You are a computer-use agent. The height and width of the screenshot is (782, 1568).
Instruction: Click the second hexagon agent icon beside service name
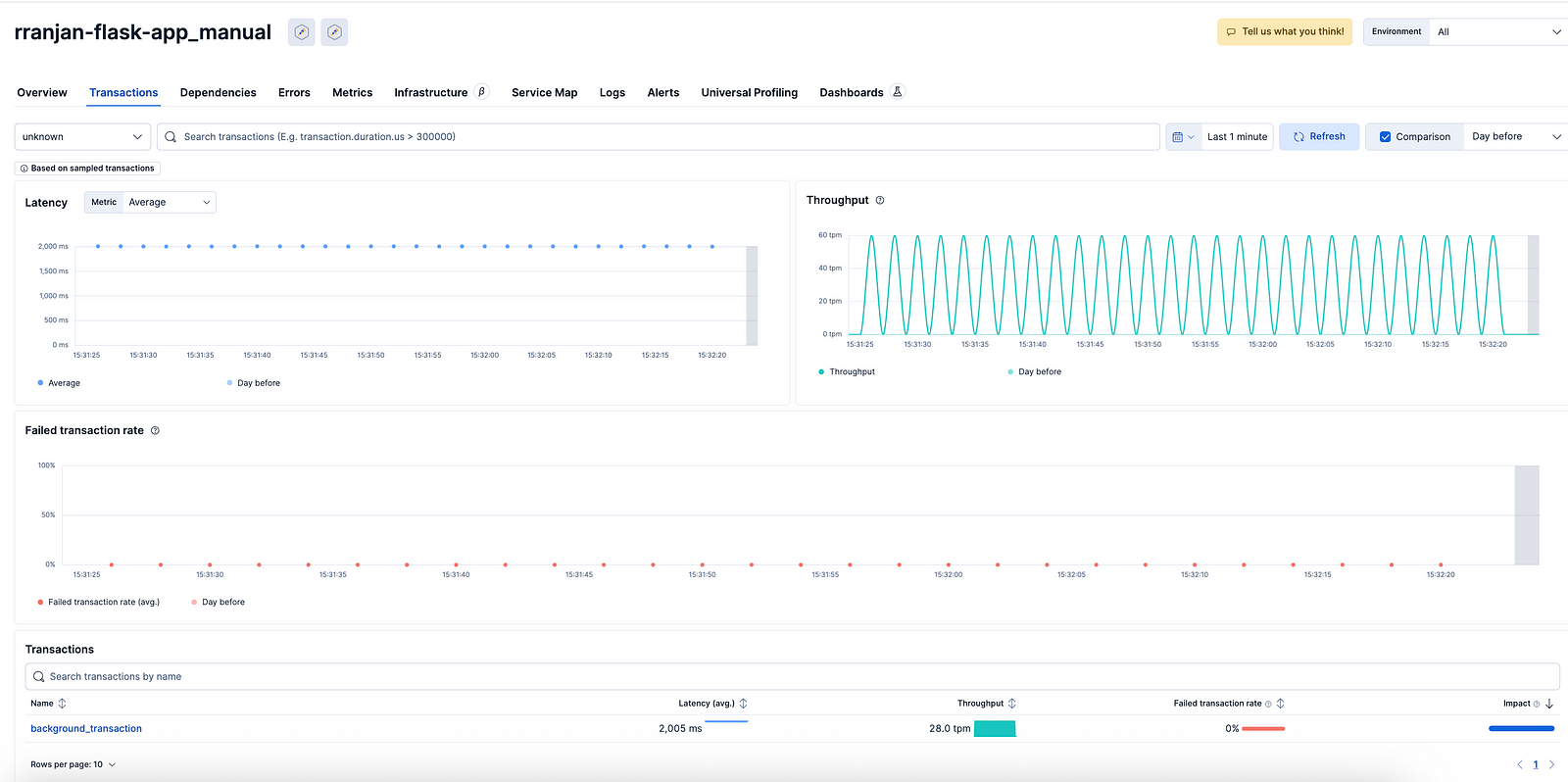pos(334,32)
